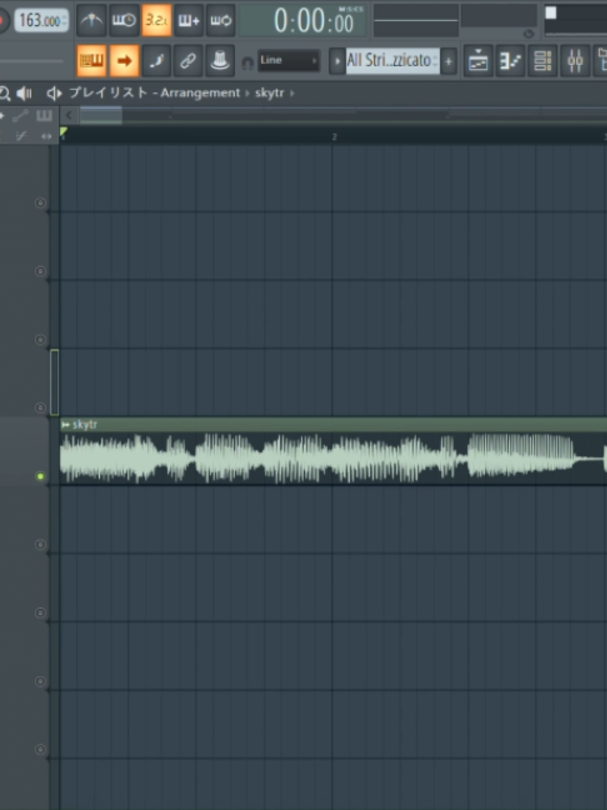This screenshot has width=607, height=810.
Task: Click the green playback start marker on the timeline
Action: 64,133
